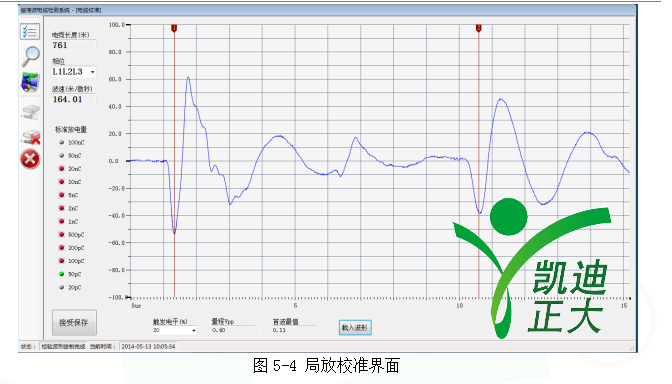Click the first red cursor marker flag

coord(174,28)
